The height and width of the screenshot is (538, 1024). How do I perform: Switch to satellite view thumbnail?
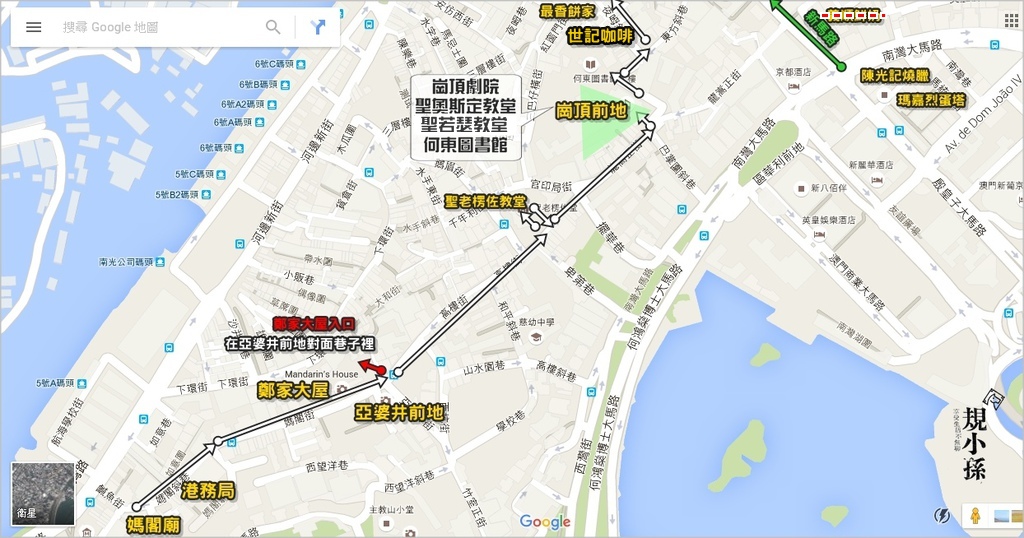click(42, 494)
